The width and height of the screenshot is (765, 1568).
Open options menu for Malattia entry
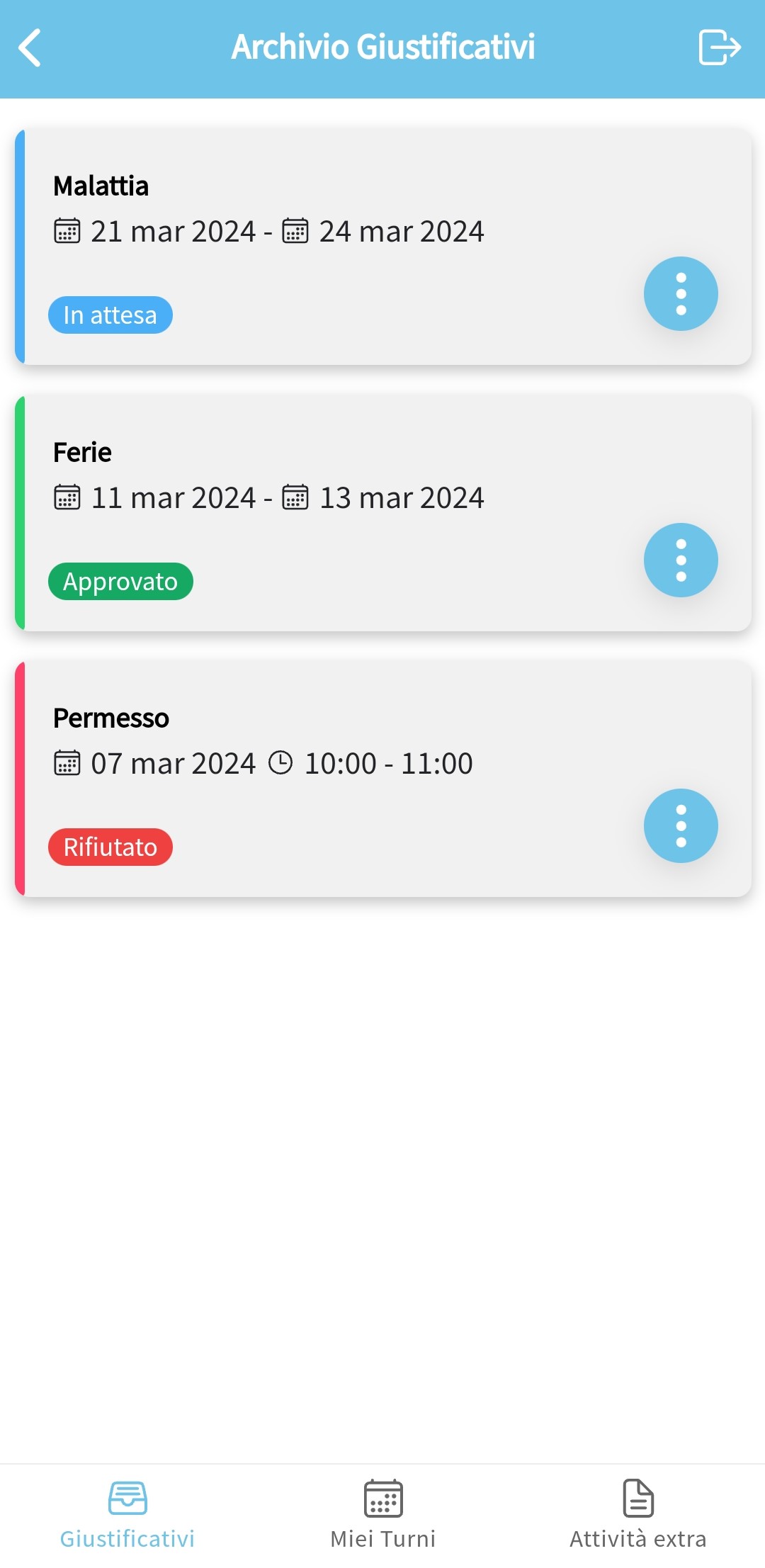click(681, 293)
